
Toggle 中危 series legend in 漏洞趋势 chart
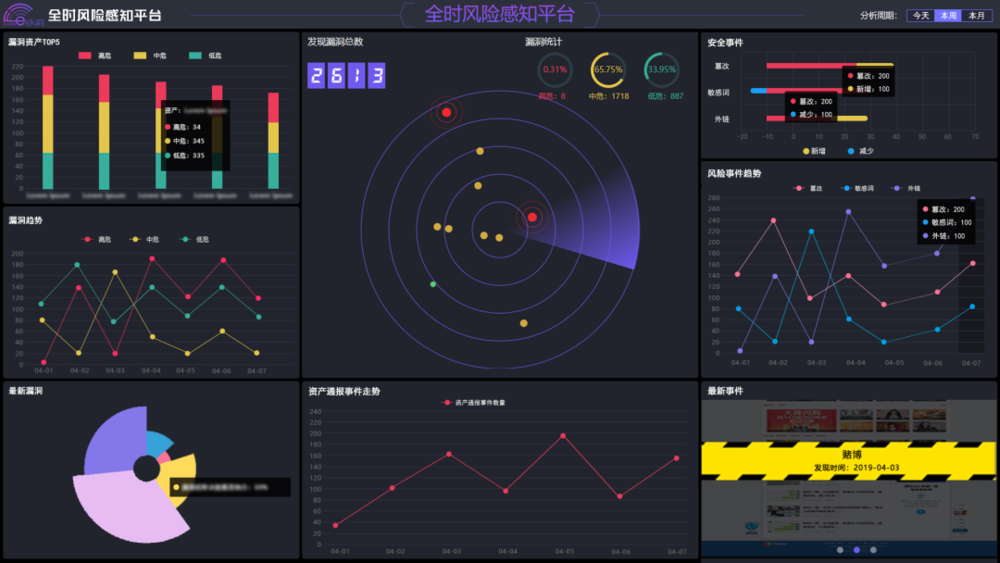[145, 239]
